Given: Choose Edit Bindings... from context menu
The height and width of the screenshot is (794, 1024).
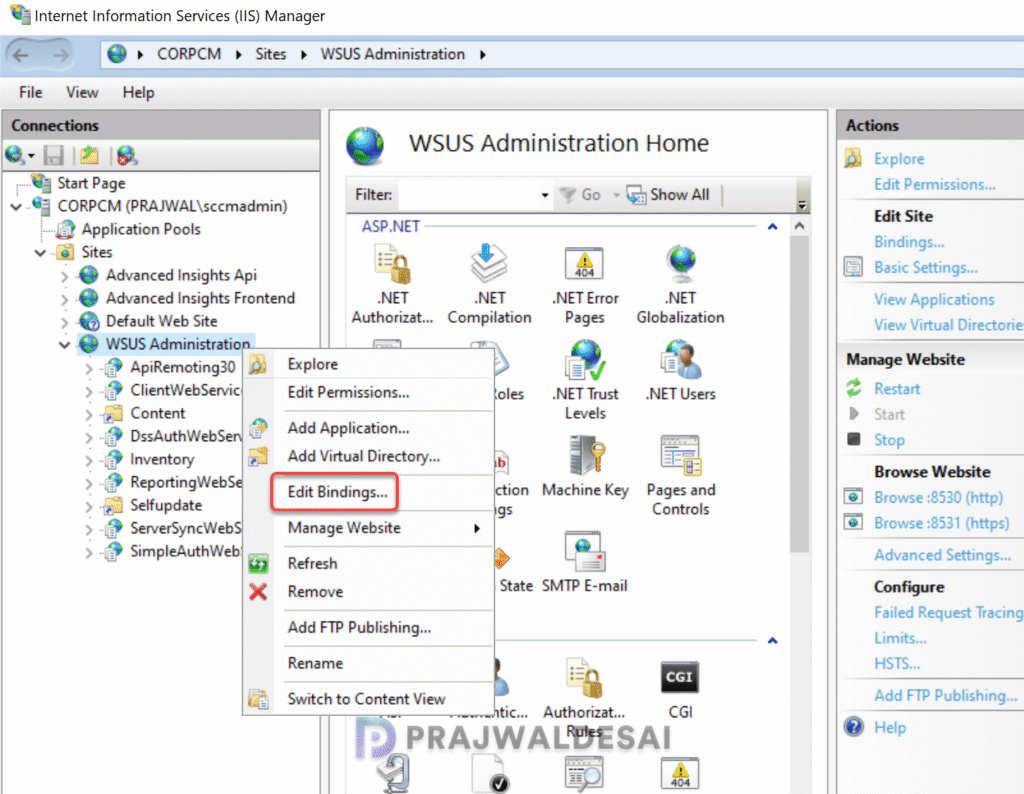Looking at the screenshot, I should pos(337,492).
